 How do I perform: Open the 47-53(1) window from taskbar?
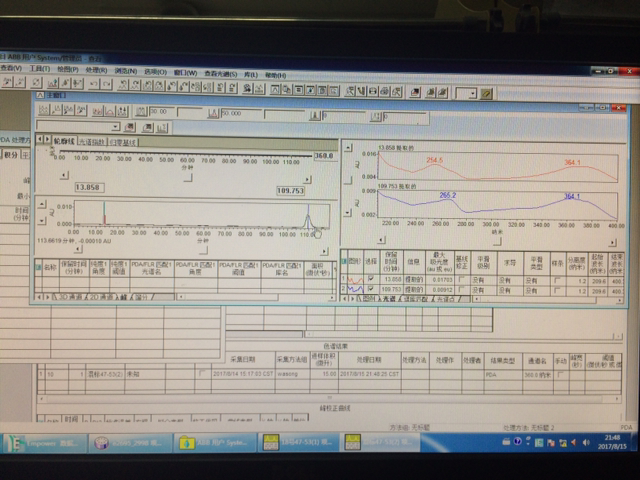coord(299,444)
